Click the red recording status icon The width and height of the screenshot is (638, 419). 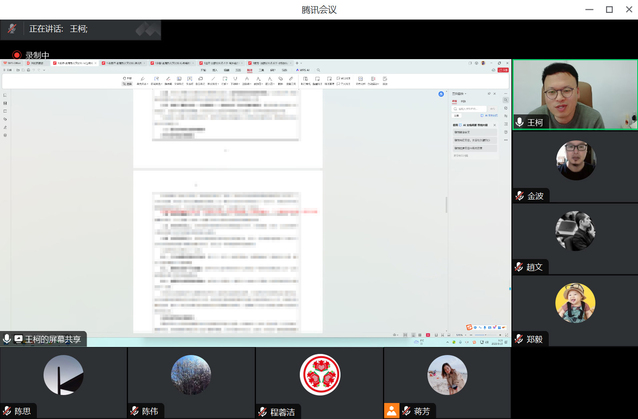pos(17,55)
